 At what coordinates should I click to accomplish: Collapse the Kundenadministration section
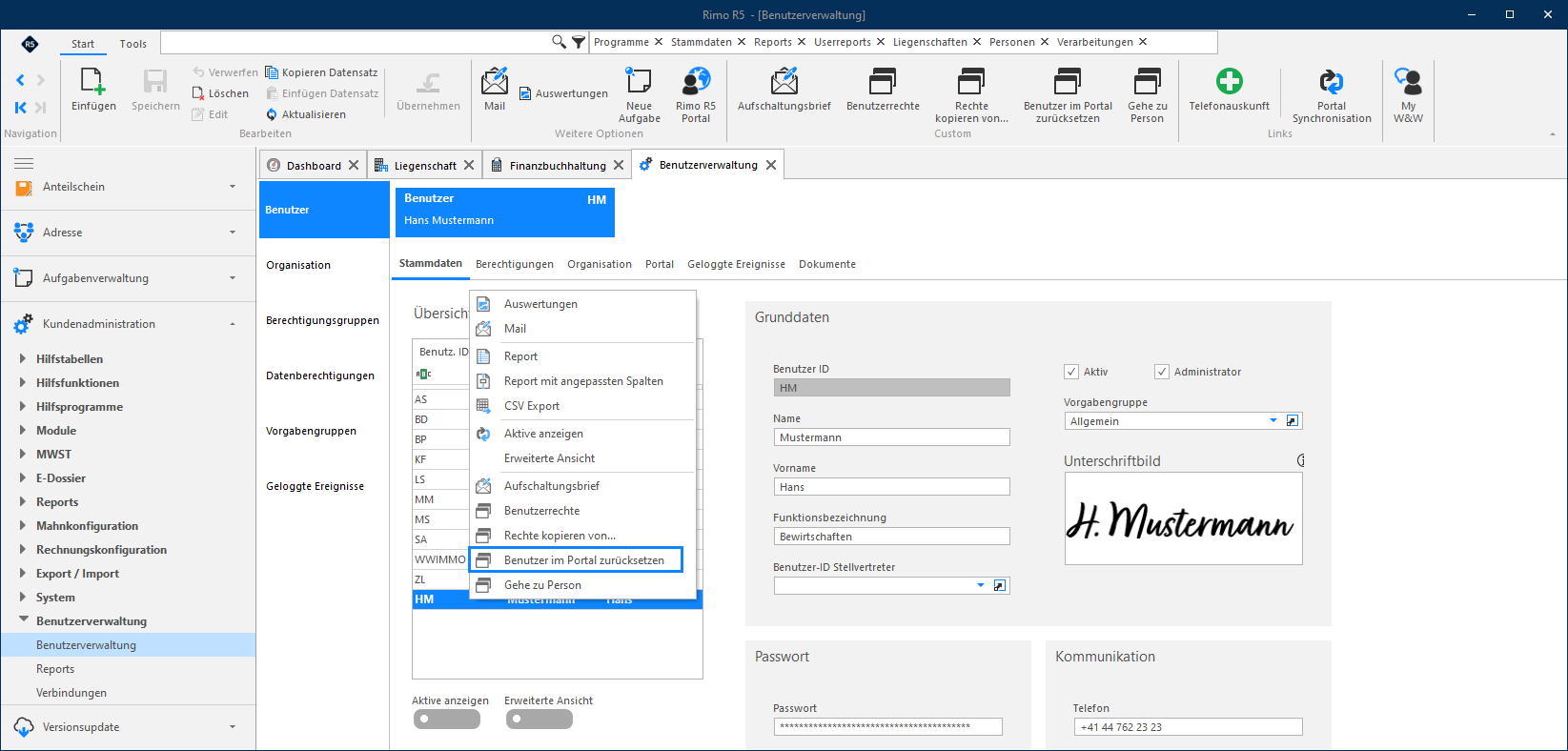point(233,324)
